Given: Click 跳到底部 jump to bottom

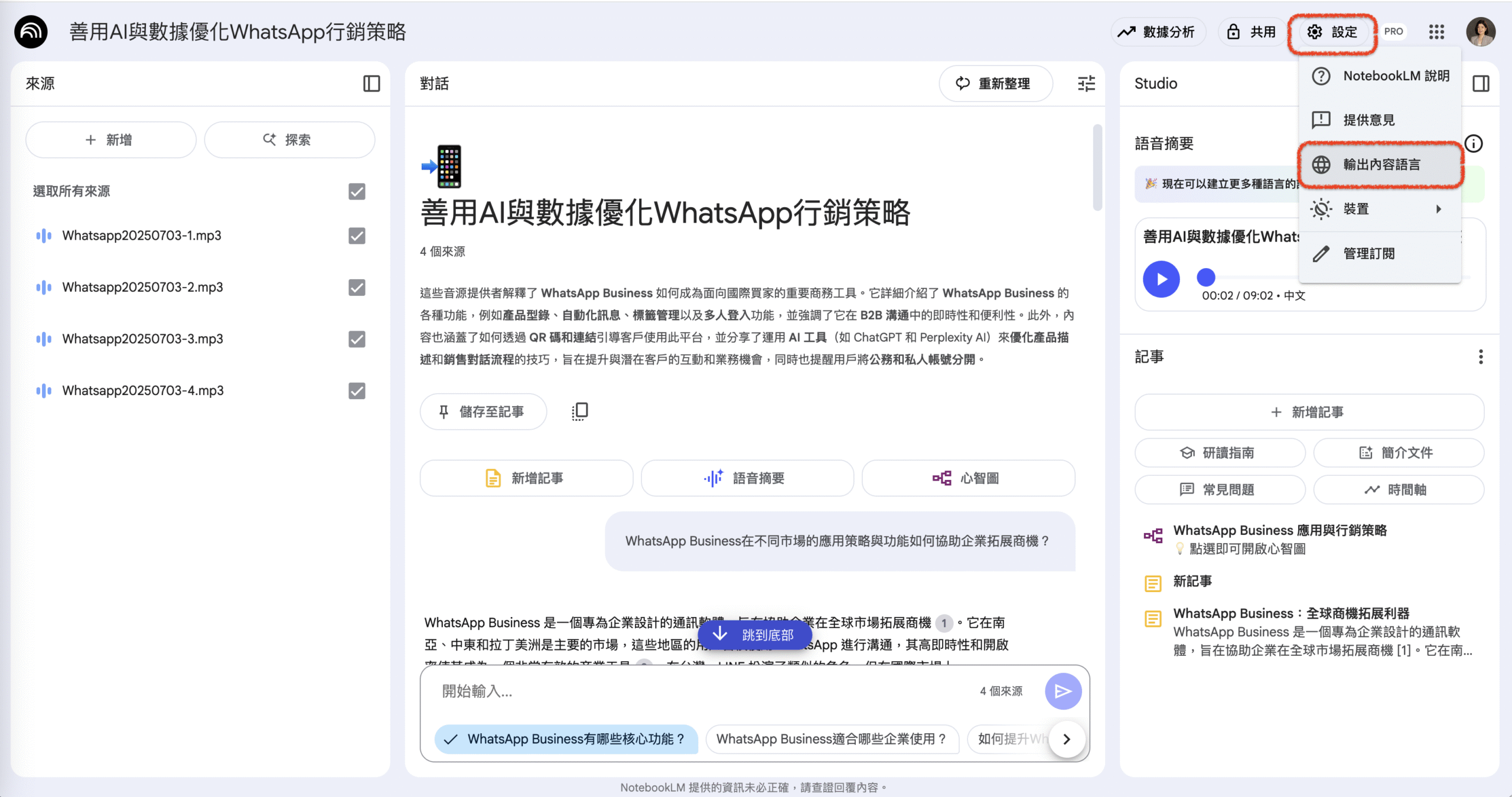Looking at the screenshot, I should [x=755, y=635].
